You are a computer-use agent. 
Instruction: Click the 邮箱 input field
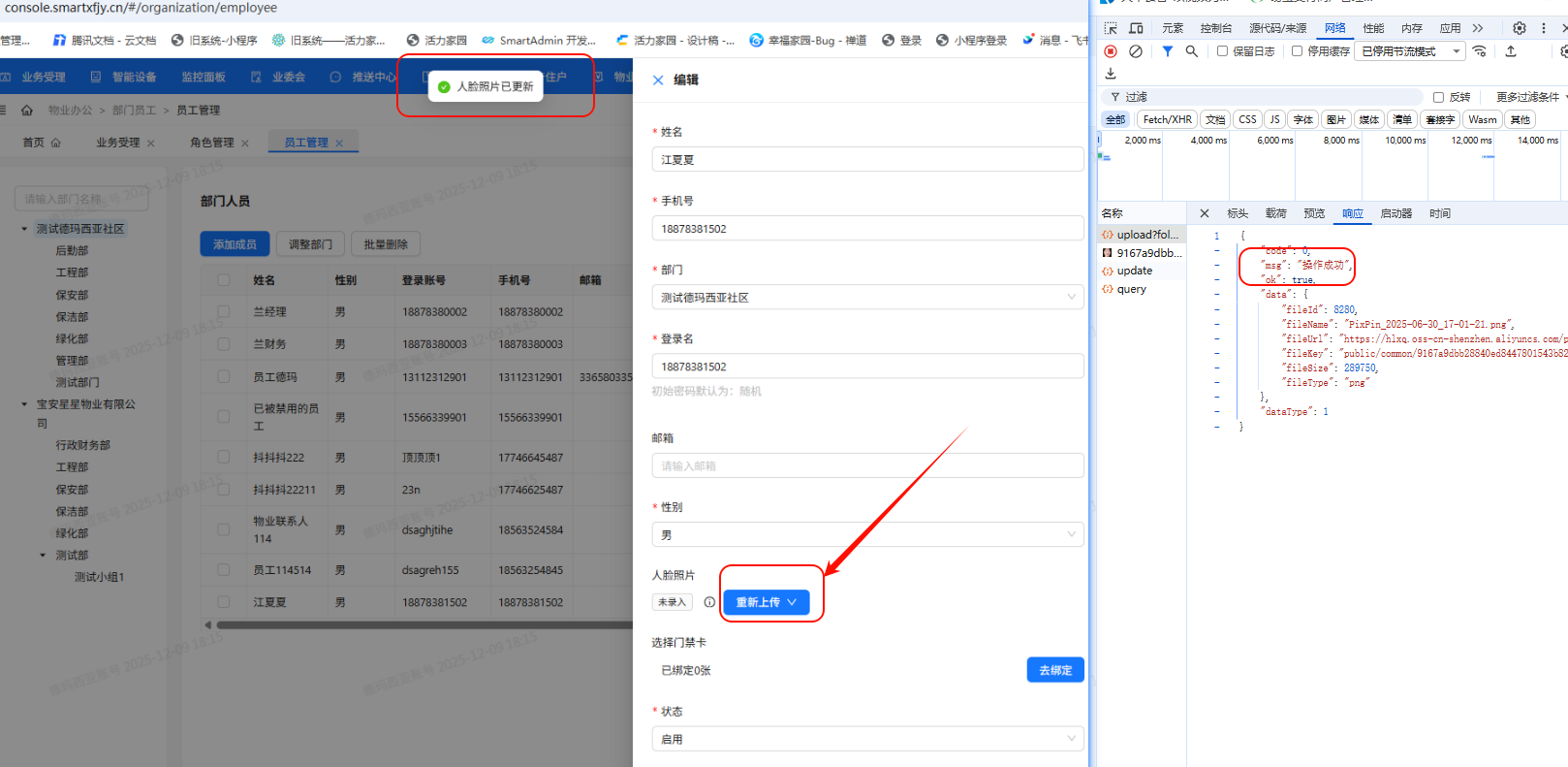[x=867, y=466]
